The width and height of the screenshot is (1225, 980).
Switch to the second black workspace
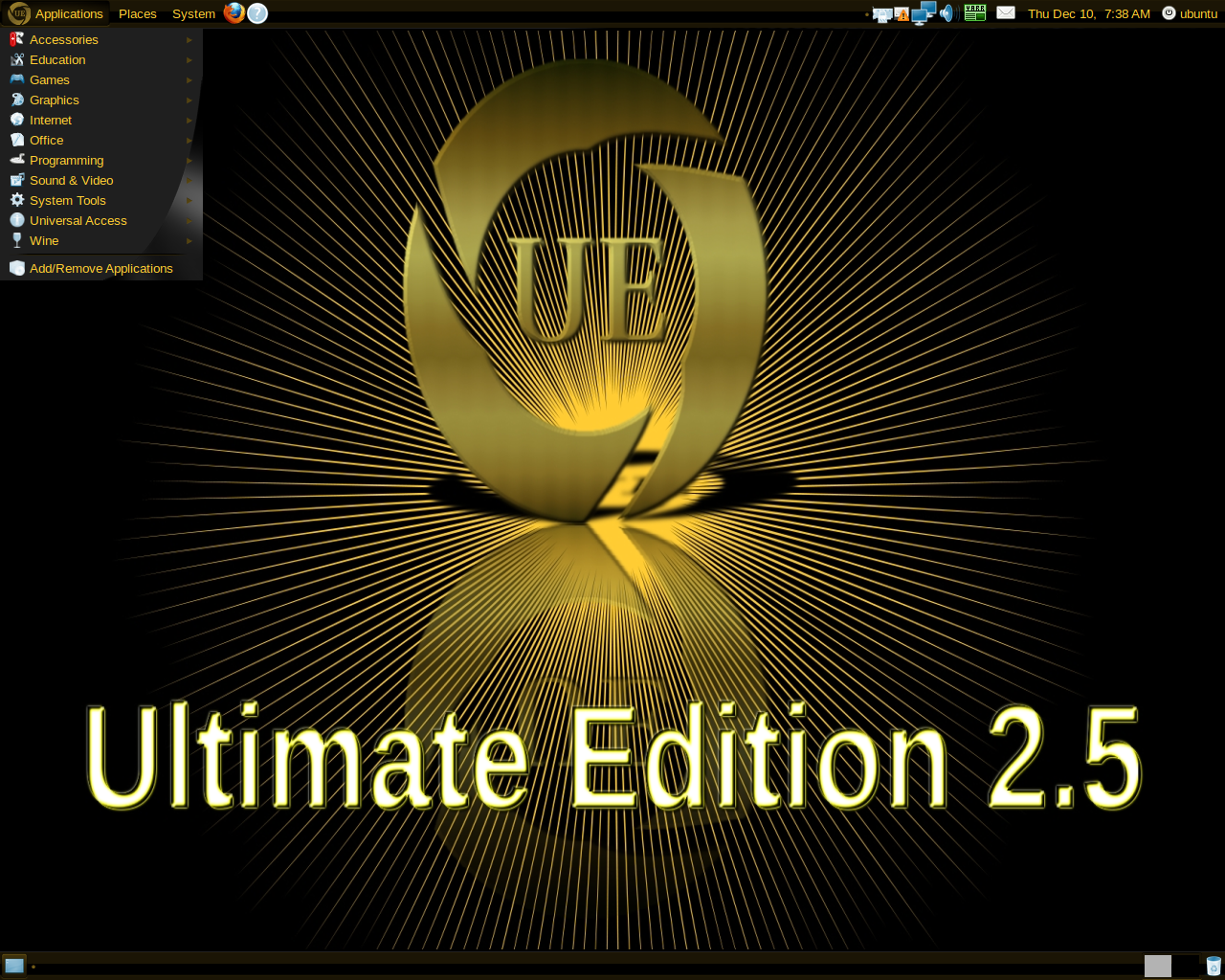(x=1186, y=966)
